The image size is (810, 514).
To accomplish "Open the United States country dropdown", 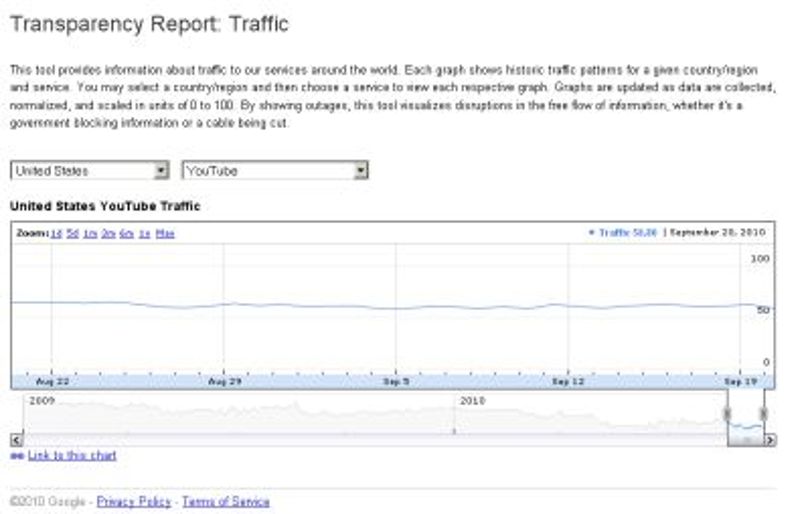I will pyautogui.click(x=89, y=170).
